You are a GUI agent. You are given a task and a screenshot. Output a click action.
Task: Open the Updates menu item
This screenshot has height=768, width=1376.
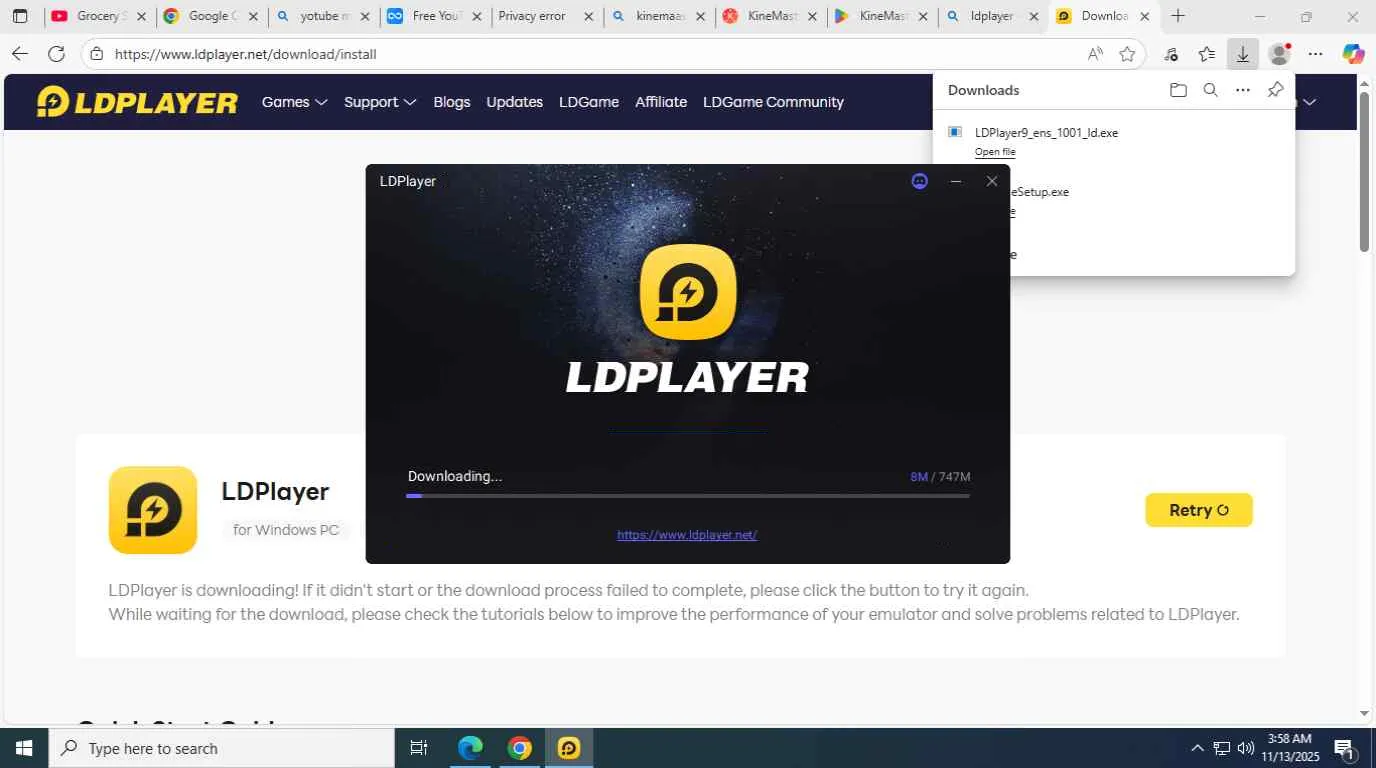click(515, 102)
